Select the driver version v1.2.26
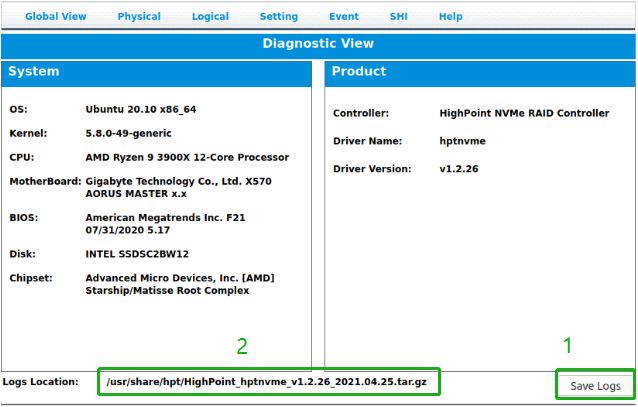638x407 pixels. tap(459, 169)
